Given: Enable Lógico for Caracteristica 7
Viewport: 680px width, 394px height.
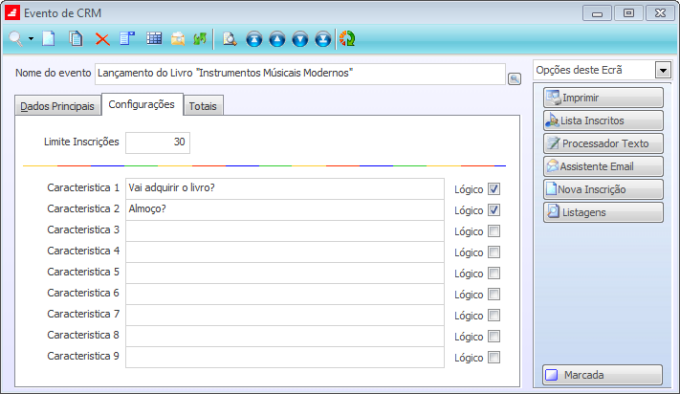Looking at the screenshot, I should pos(494,315).
